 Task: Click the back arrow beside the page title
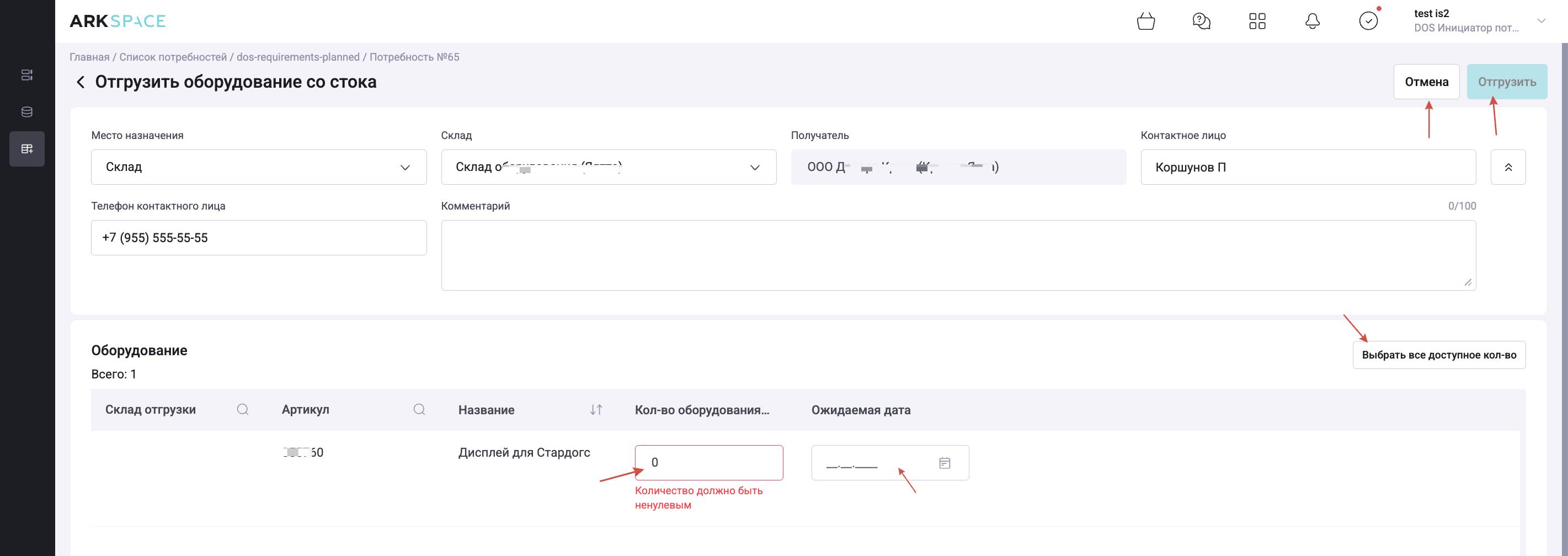click(x=80, y=82)
